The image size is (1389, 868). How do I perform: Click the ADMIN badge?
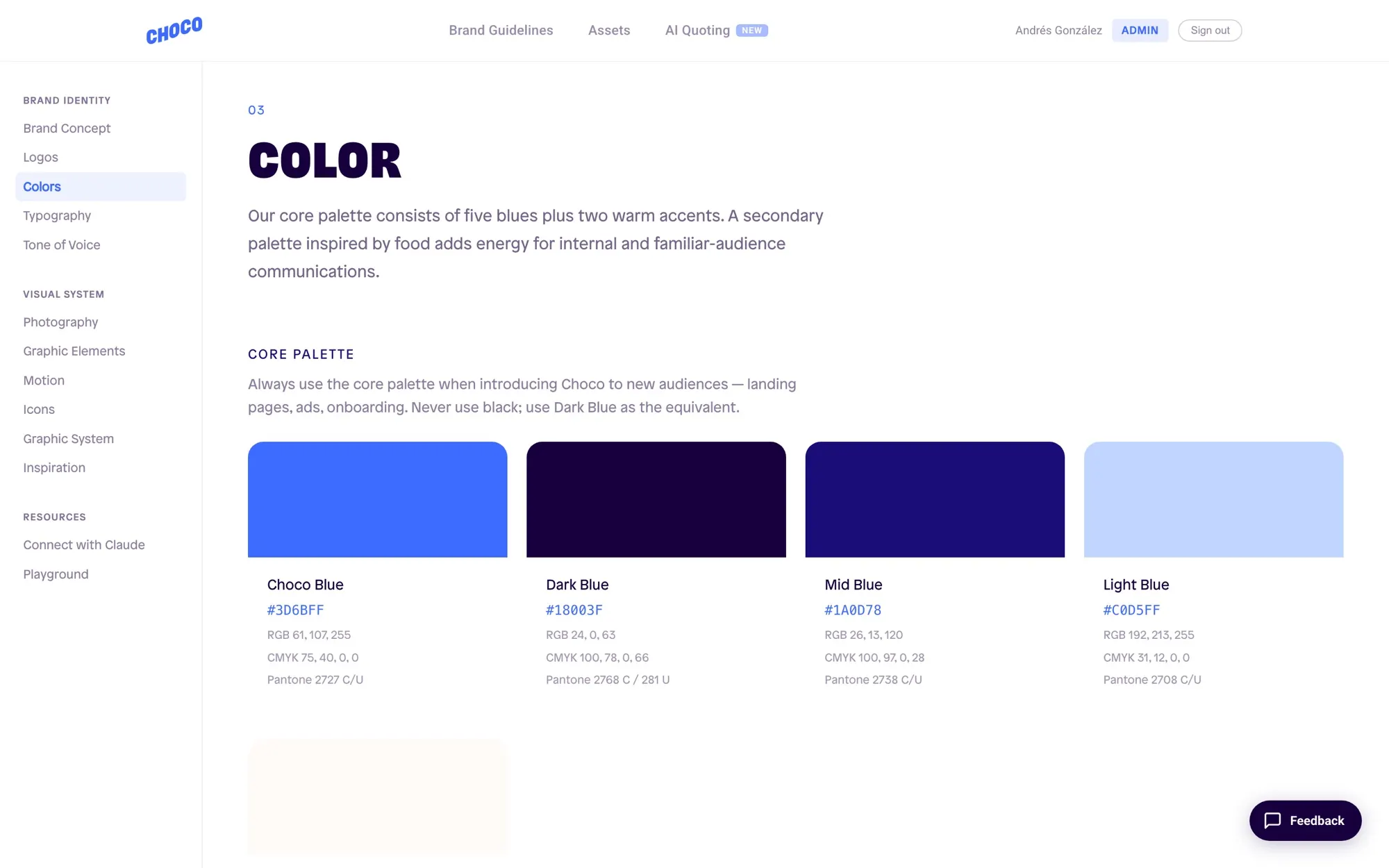click(x=1140, y=31)
